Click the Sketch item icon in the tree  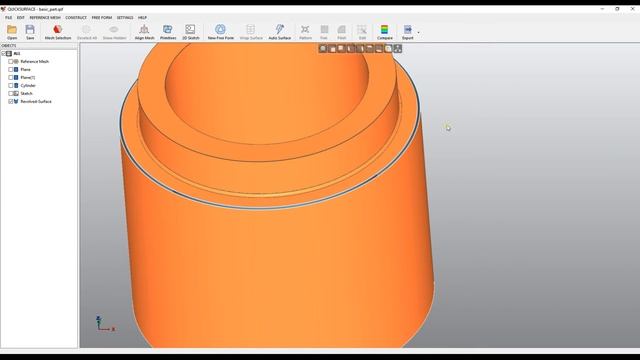[x=16, y=93]
